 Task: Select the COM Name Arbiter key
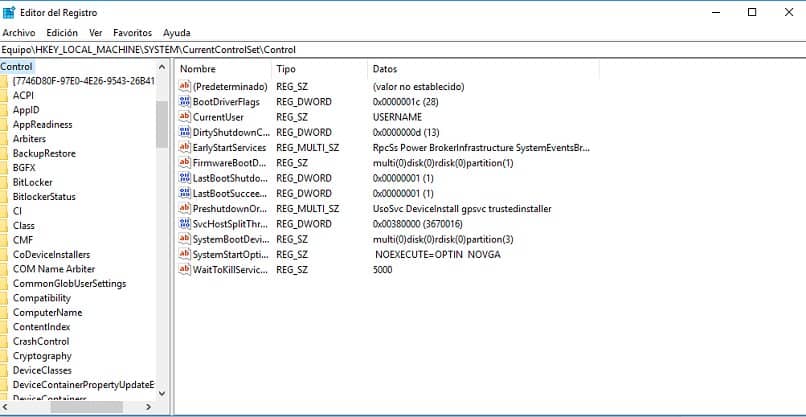54,269
